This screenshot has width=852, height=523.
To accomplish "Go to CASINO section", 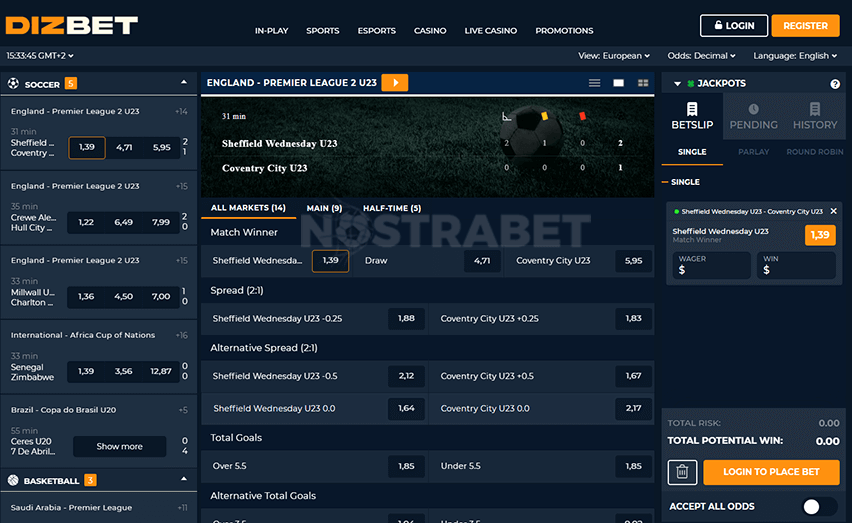I will coord(430,30).
